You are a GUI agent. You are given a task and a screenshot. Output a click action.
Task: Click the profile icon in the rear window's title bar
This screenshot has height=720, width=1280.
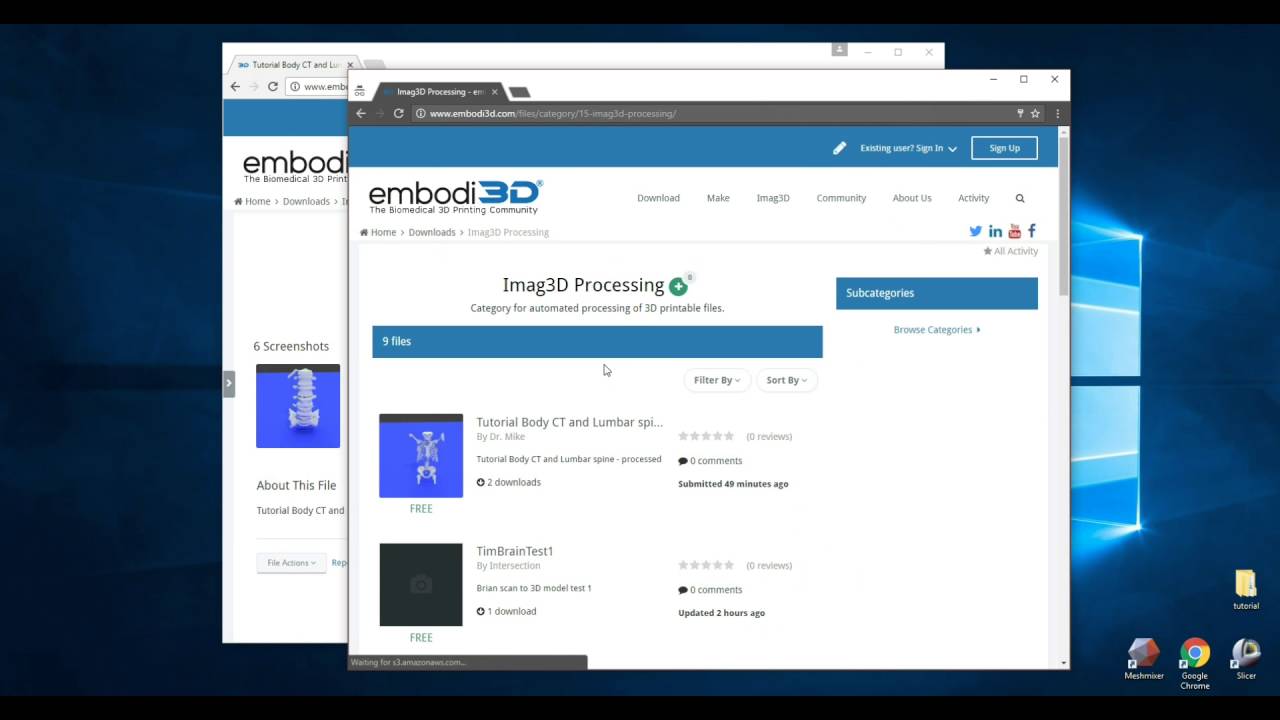click(x=839, y=50)
